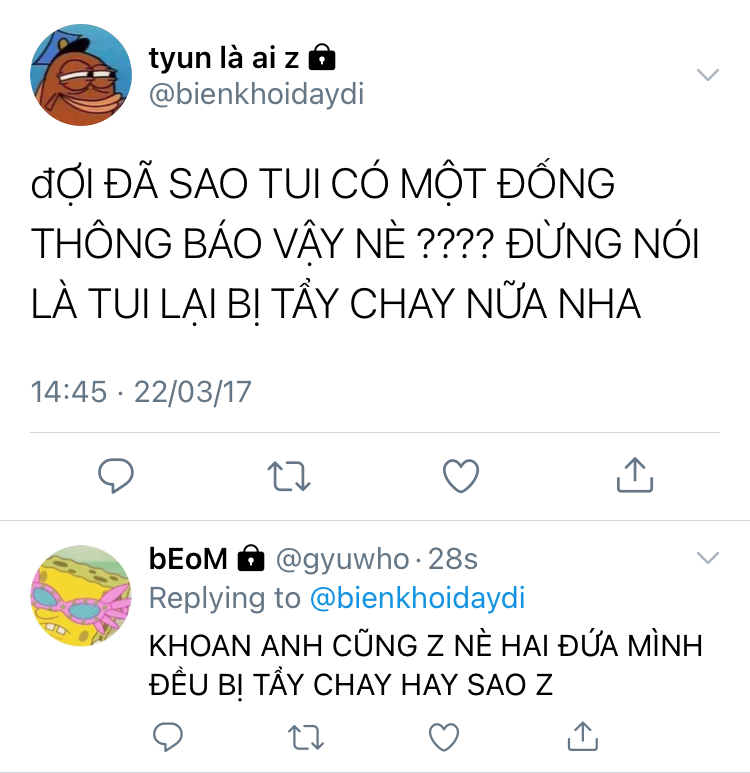Open bEoM's SpongeBob avatar
This screenshot has width=750, height=773.
(x=81, y=596)
